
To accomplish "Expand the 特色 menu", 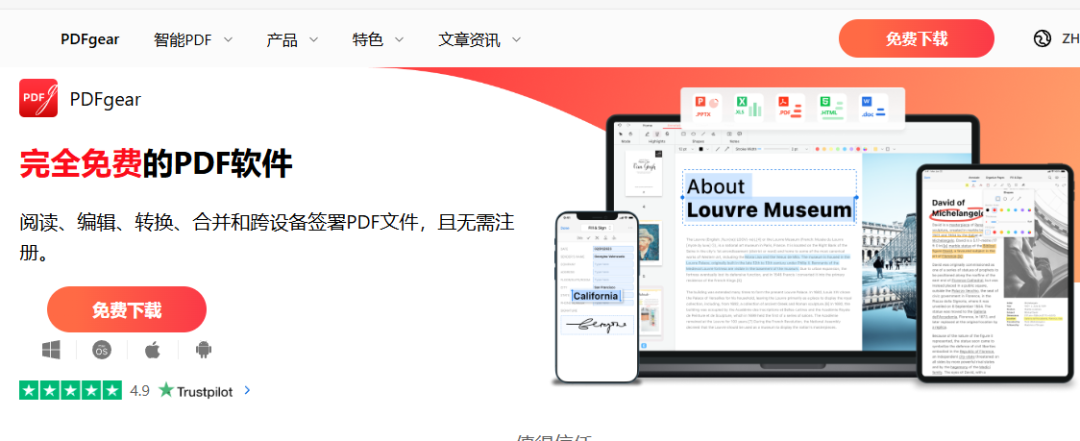I will pos(377,40).
